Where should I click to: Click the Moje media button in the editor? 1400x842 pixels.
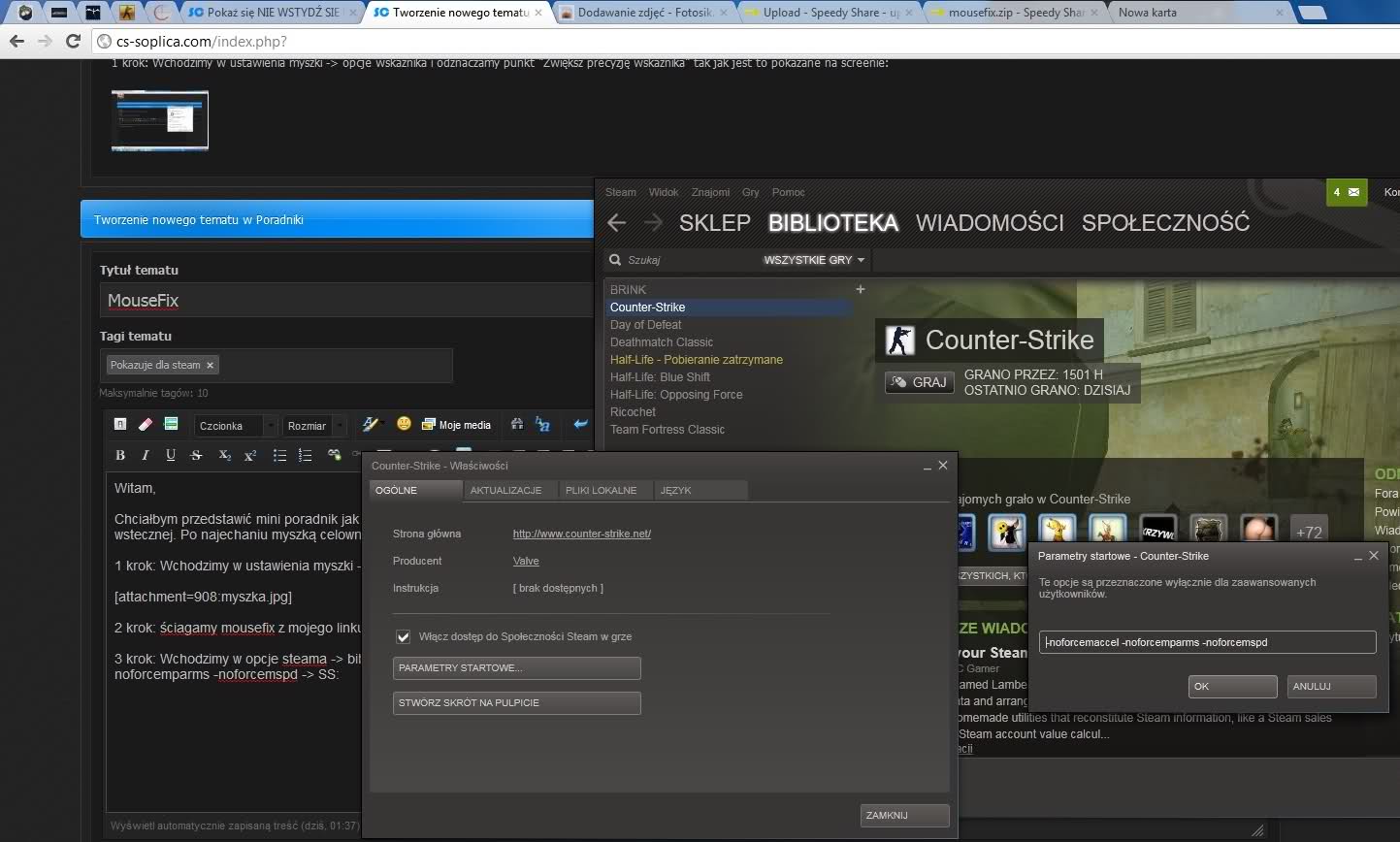[x=456, y=425]
